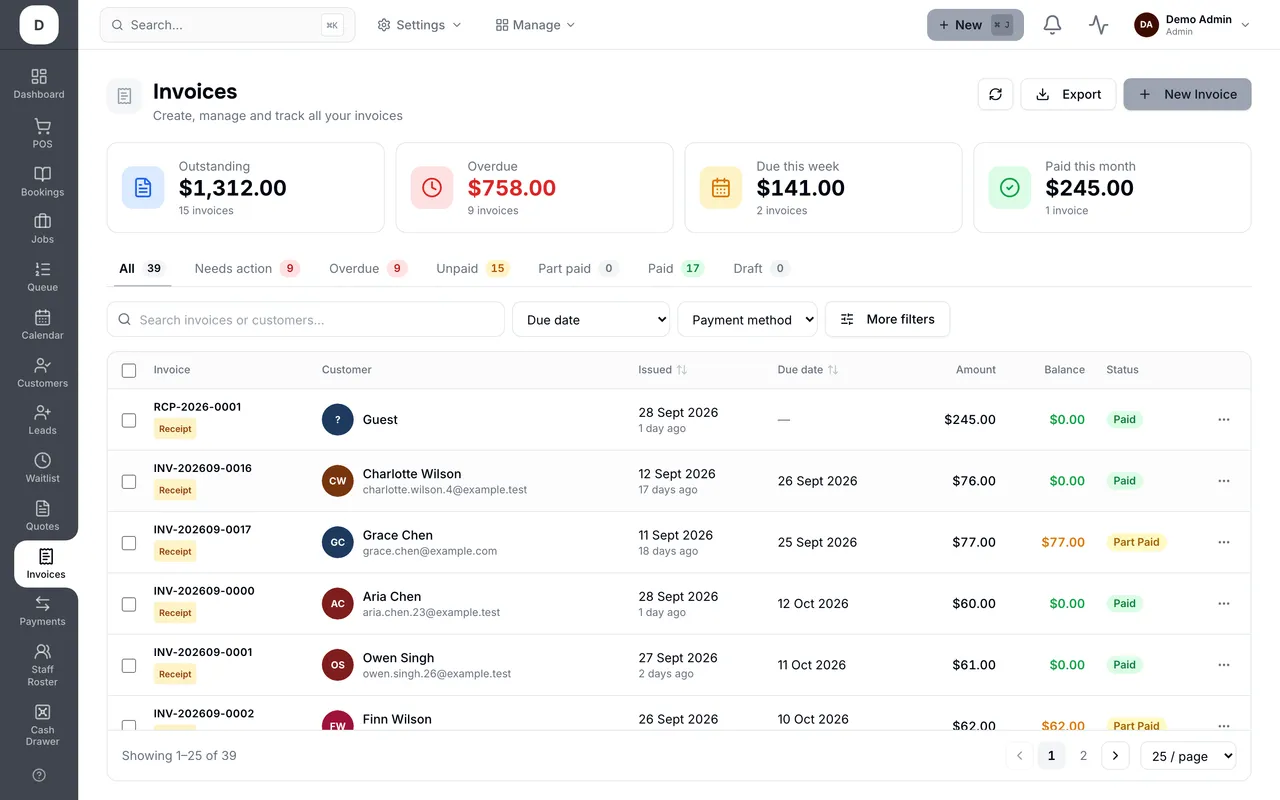1280x800 pixels.
Task: Open the notifications bell
Action: click(1052, 25)
